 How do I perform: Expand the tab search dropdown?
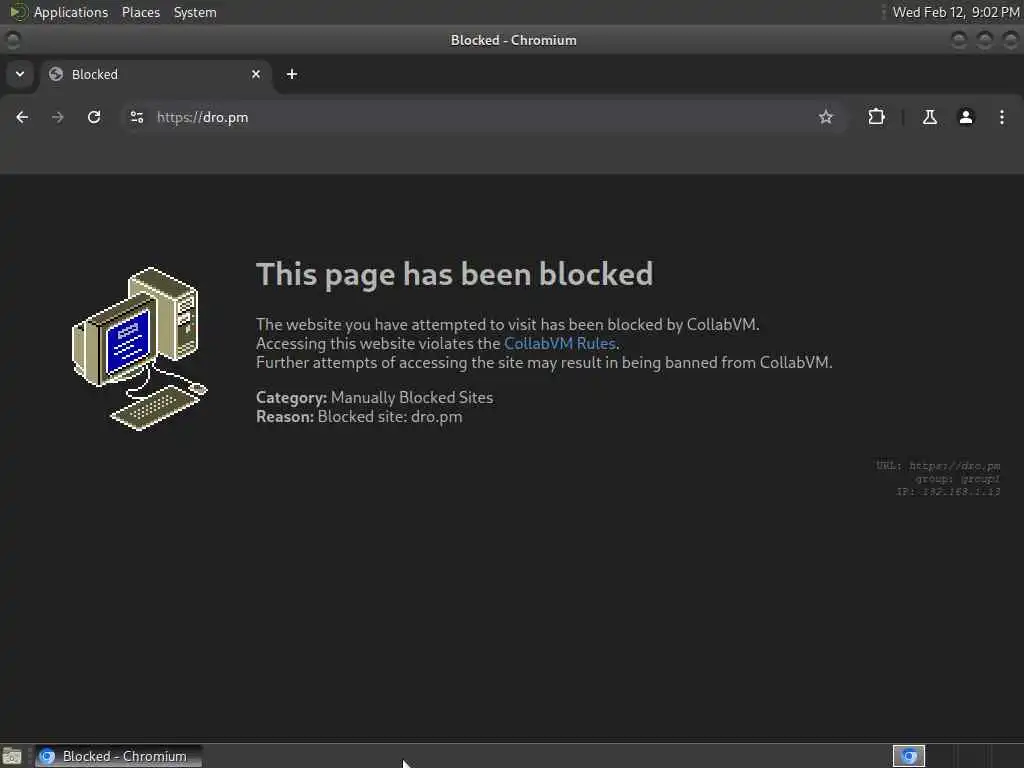[20, 74]
